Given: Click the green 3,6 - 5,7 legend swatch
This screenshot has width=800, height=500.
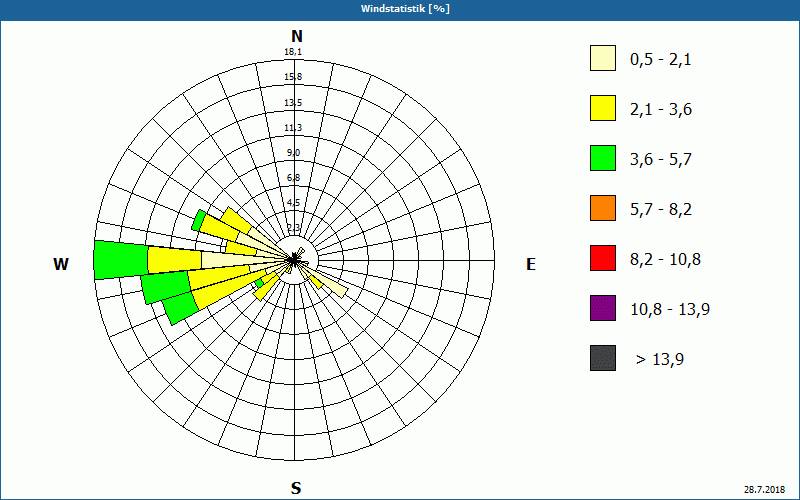Looking at the screenshot, I should 603,158.
